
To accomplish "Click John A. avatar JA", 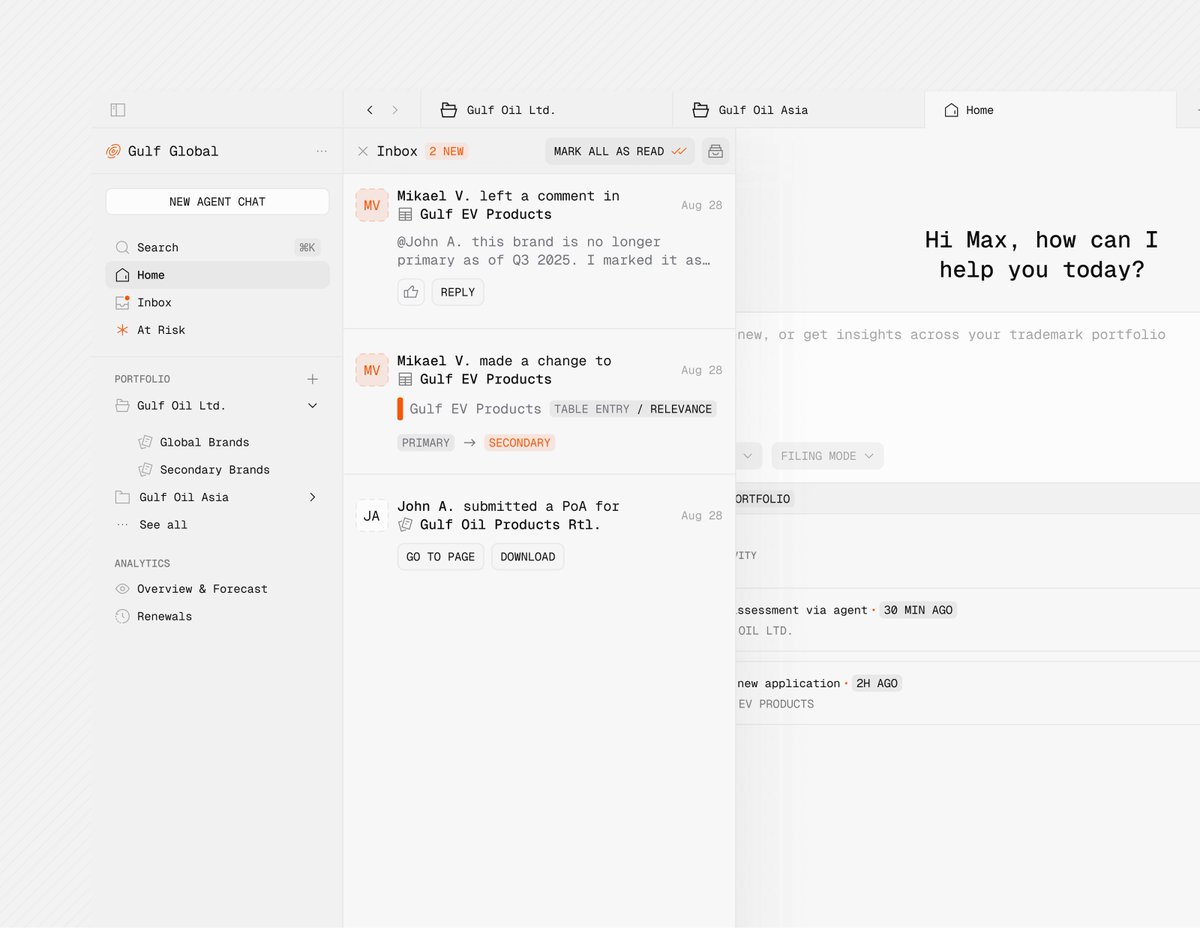I will 372,516.
